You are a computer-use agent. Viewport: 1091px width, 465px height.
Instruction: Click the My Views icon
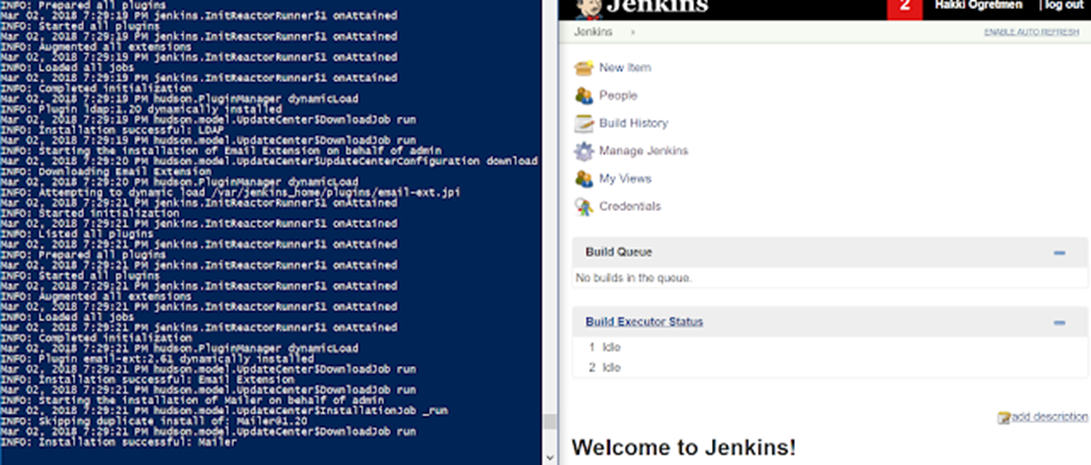(583, 179)
